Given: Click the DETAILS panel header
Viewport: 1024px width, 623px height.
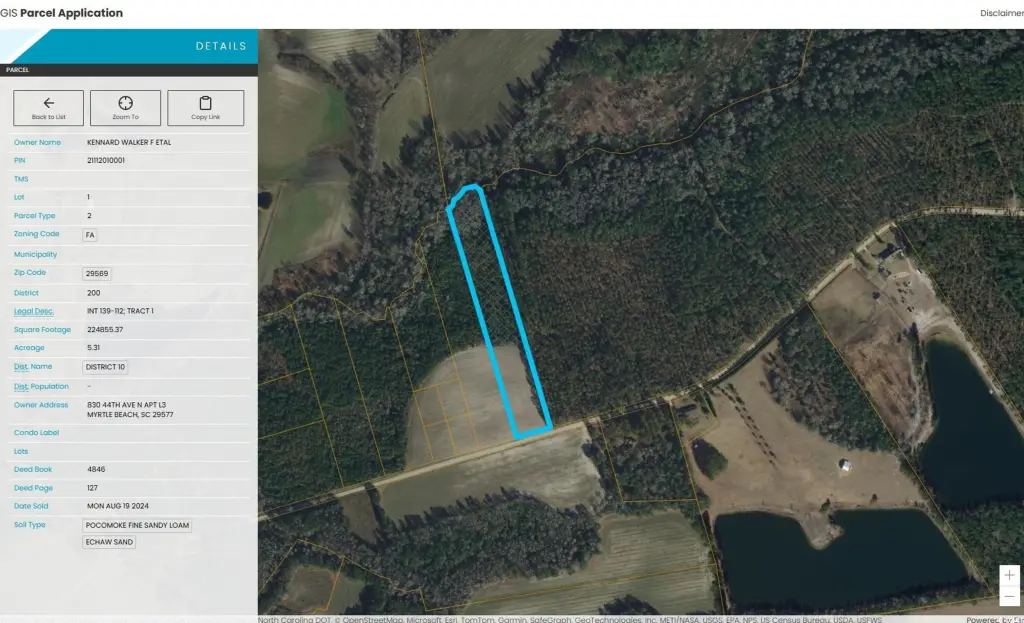Looking at the screenshot, I should click(221, 46).
